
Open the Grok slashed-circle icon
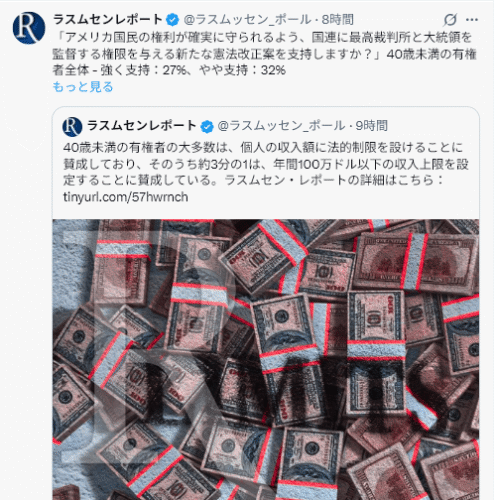(x=450, y=20)
